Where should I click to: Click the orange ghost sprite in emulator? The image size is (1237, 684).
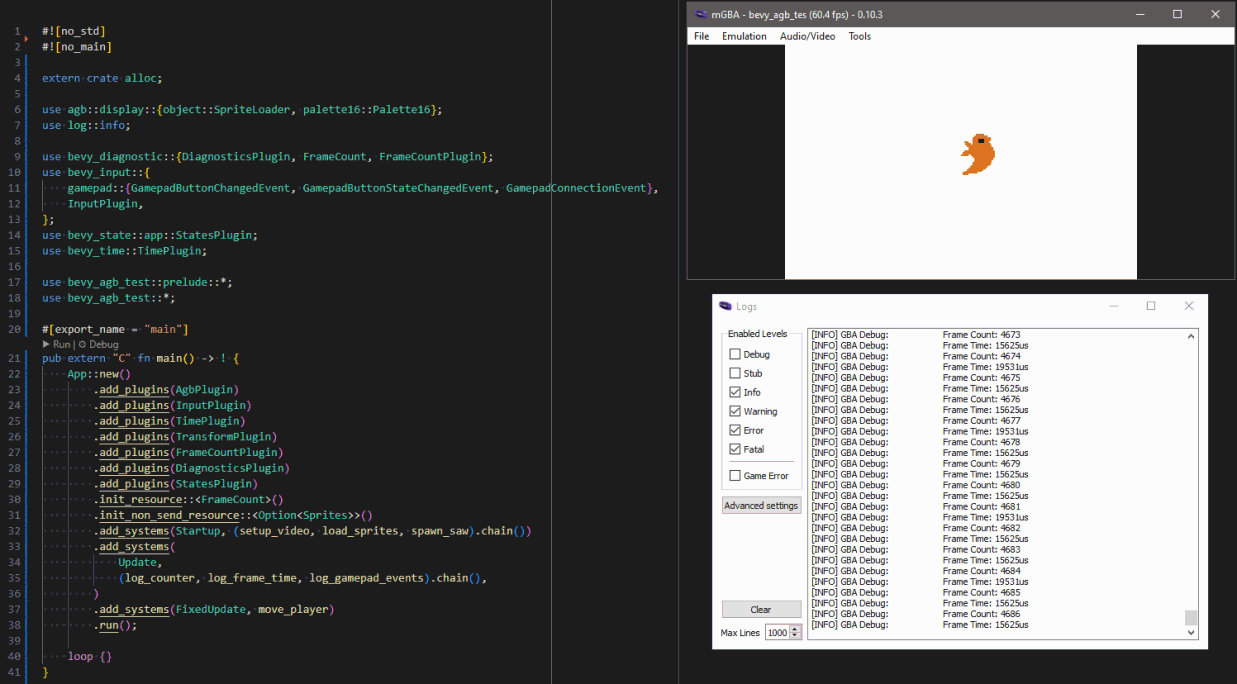point(978,155)
